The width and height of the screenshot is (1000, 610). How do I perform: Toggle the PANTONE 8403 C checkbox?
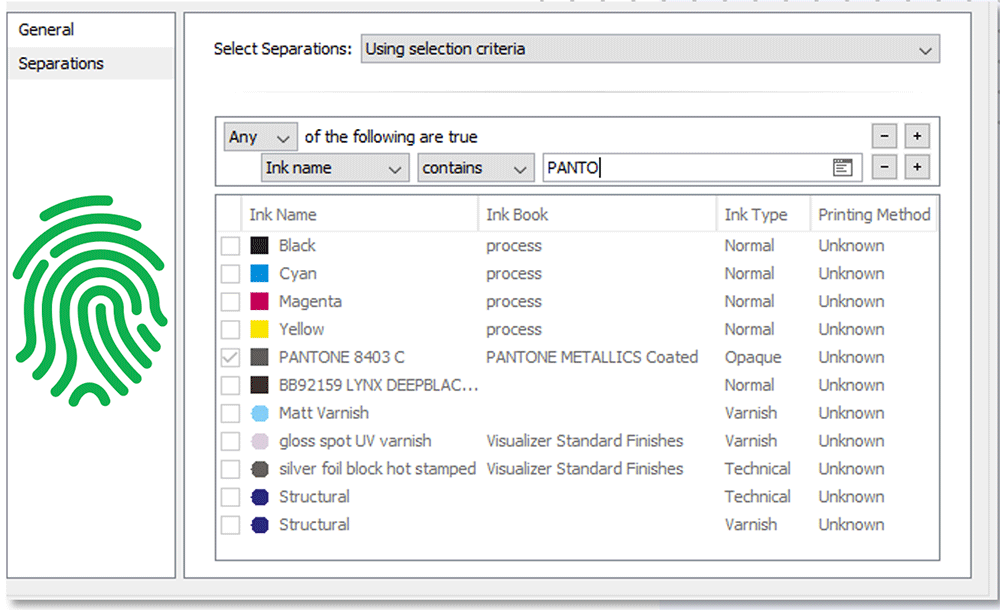coord(230,357)
